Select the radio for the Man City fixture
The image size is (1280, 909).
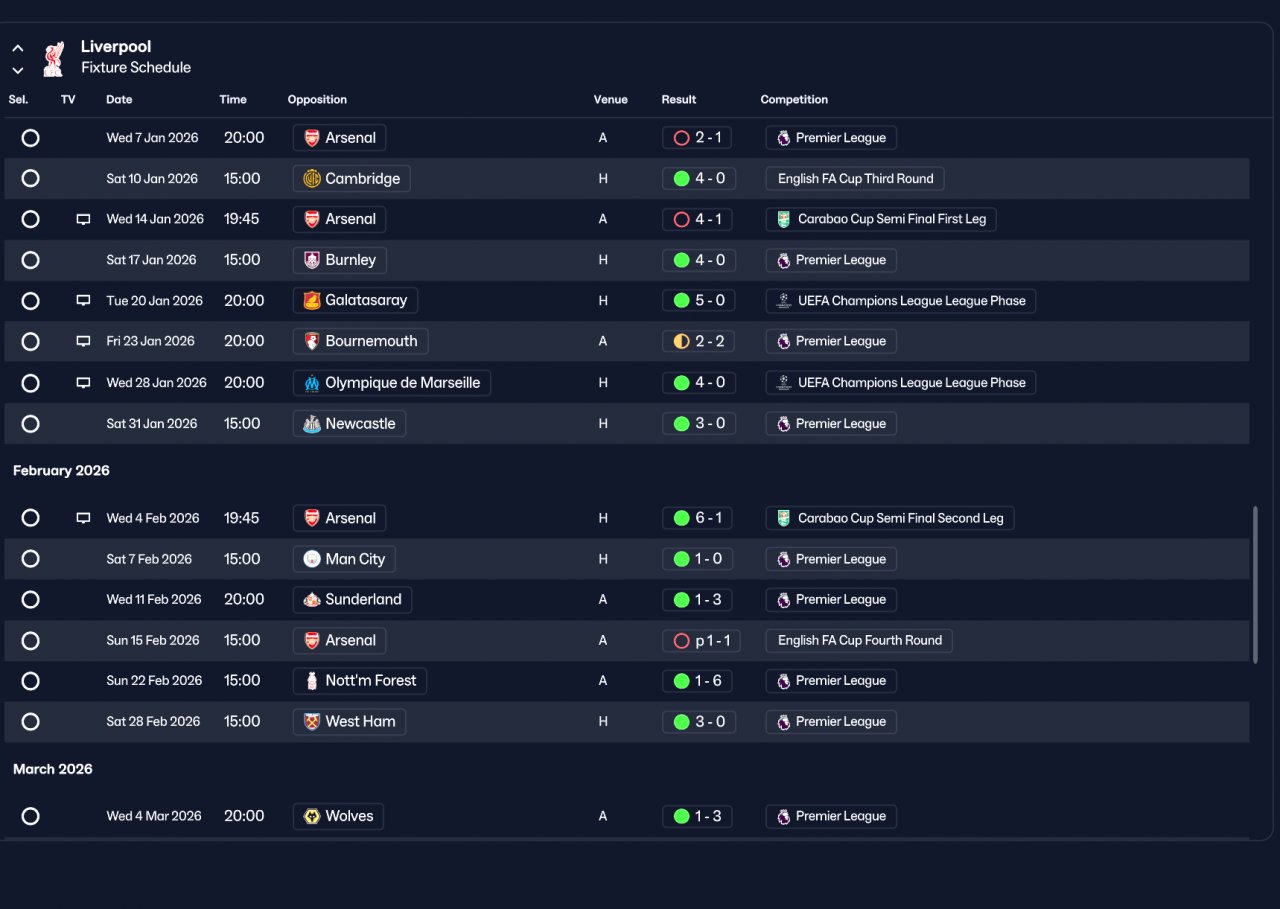pos(30,559)
